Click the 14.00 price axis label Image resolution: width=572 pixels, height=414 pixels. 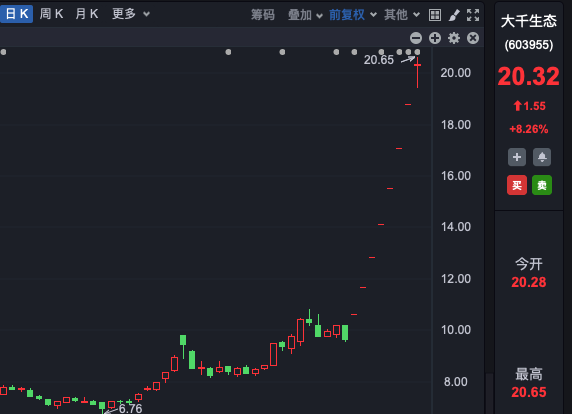tap(456, 227)
